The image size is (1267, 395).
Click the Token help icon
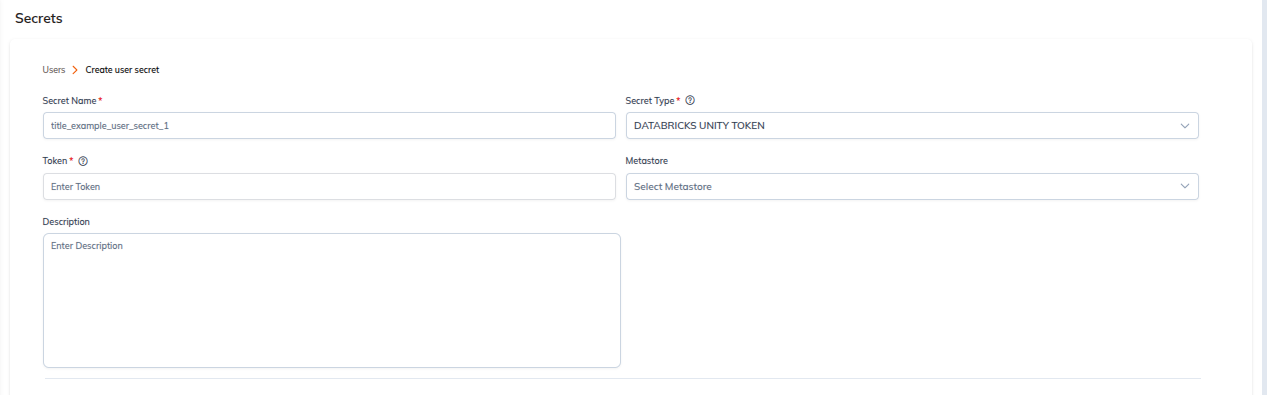83,161
